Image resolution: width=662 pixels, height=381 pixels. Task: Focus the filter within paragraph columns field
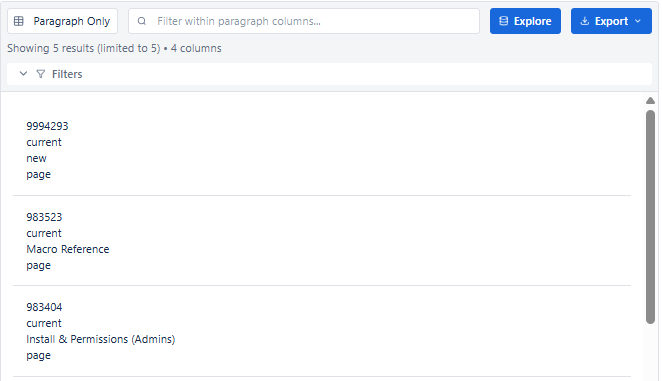(304, 21)
